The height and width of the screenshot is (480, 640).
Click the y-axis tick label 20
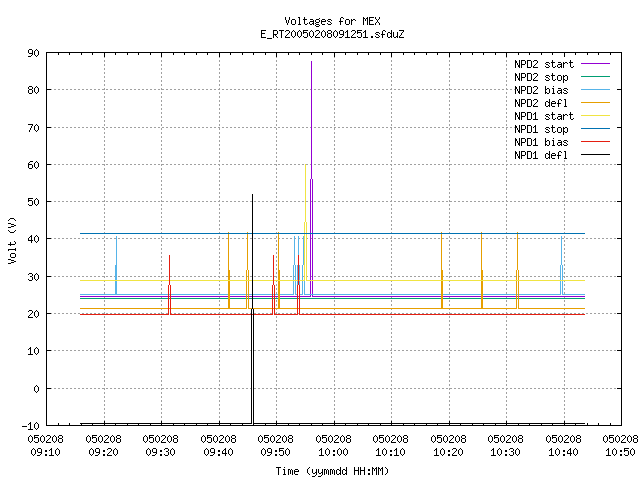(x=33, y=314)
